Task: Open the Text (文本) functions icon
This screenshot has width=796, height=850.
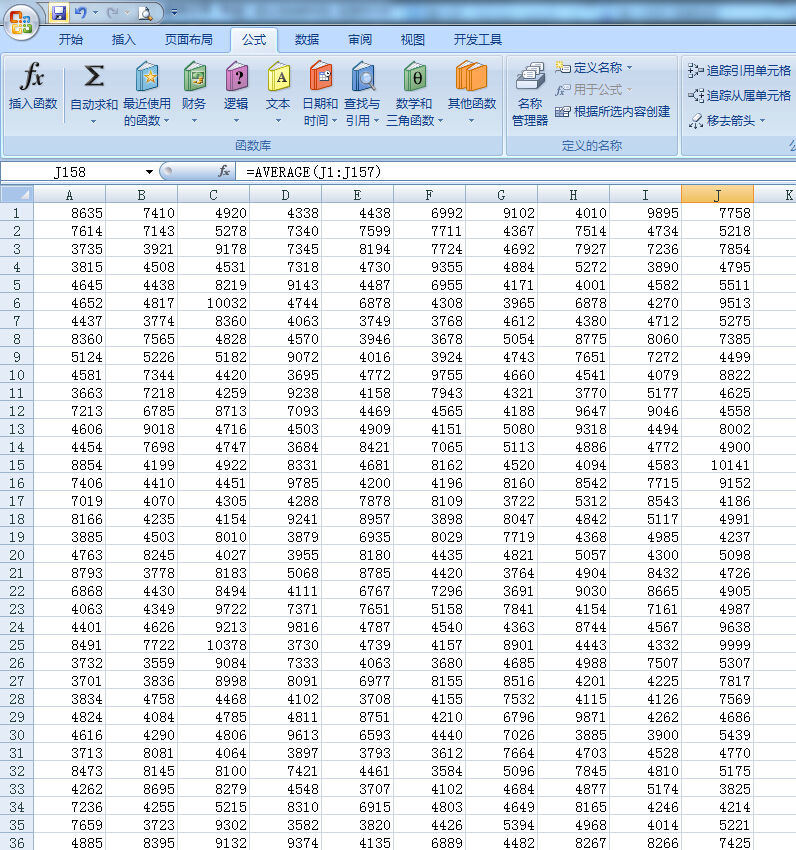Action: coord(278,78)
